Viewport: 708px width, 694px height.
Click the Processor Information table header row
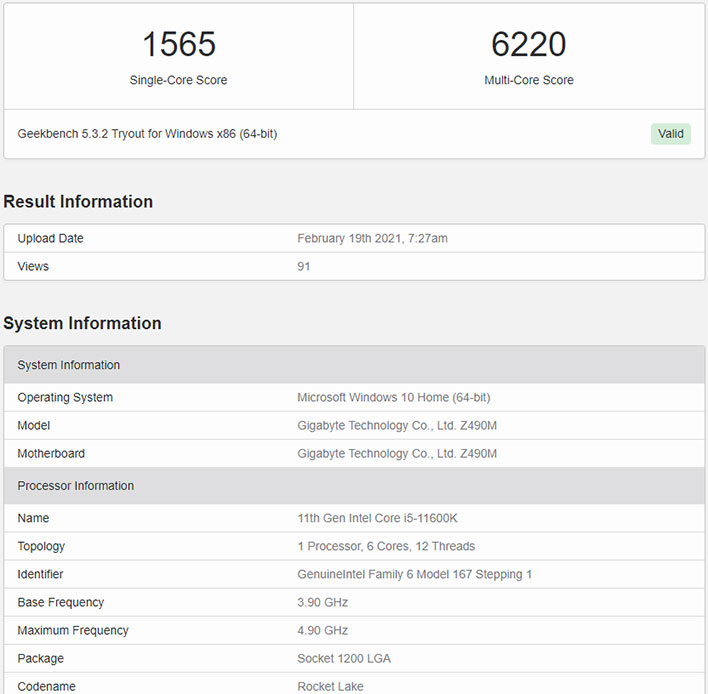[x=354, y=486]
